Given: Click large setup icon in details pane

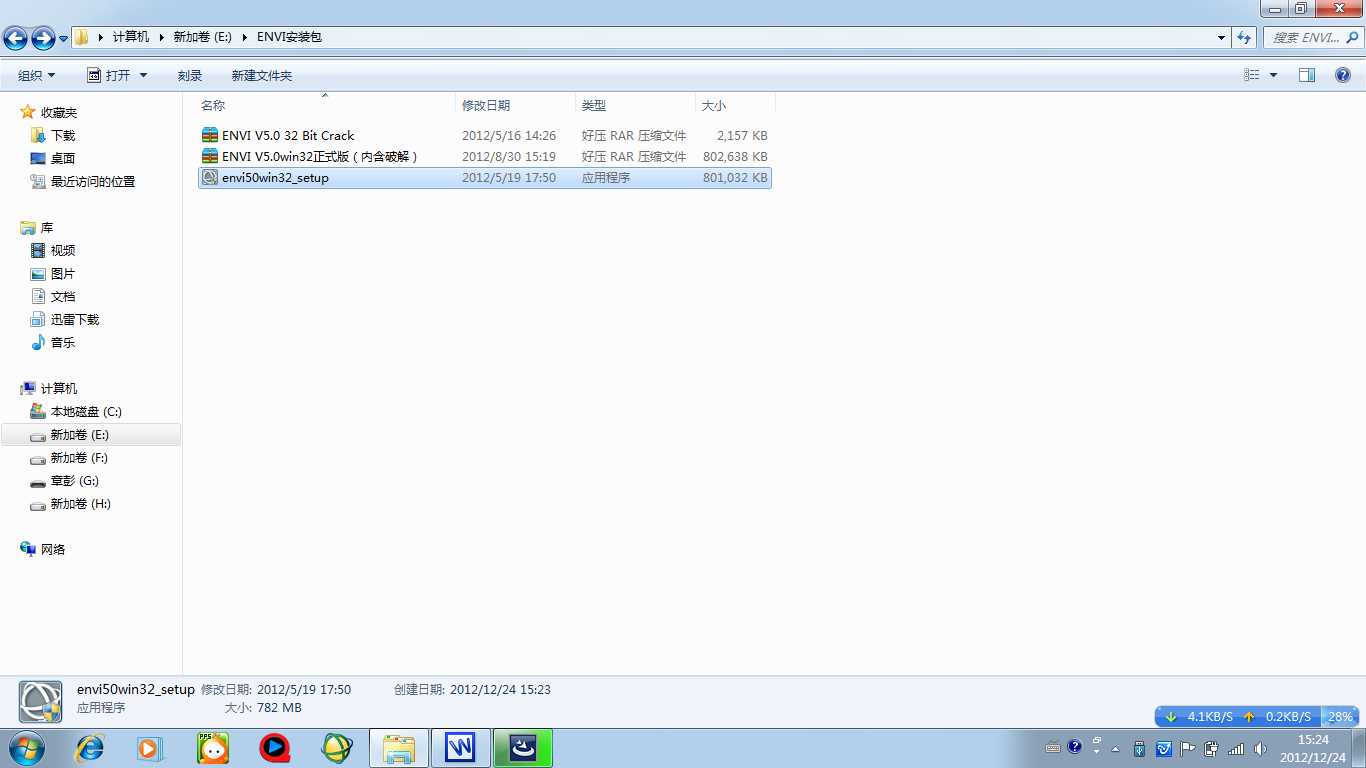Looking at the screenshot, I should point(40,701).
